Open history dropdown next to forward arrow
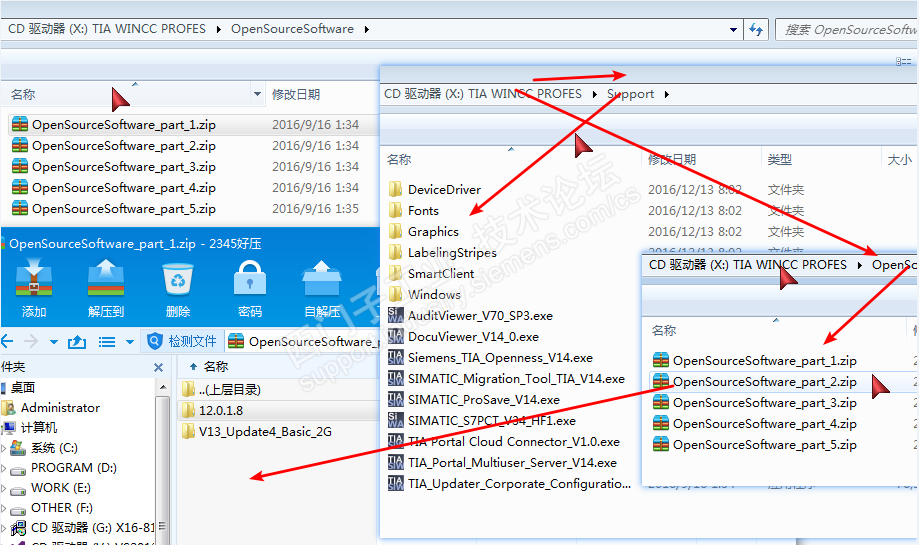The height and width of the screenshot is (545, 919). click(x=53, y=342)
